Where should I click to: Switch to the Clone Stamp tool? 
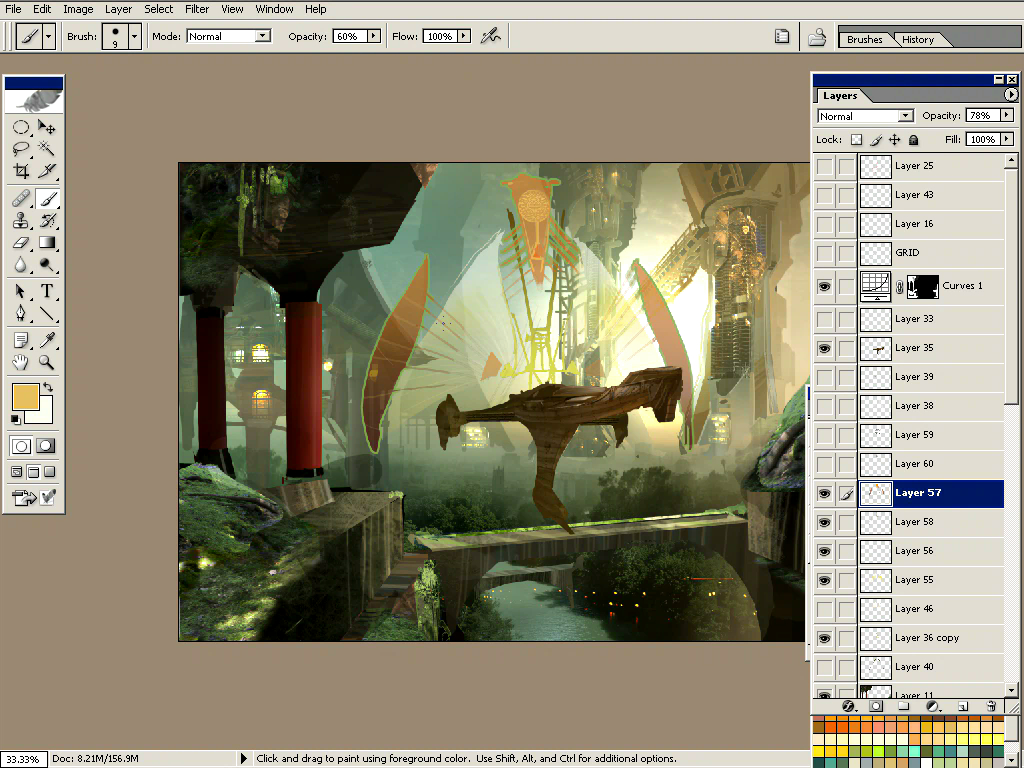click(x=20, y=221)
